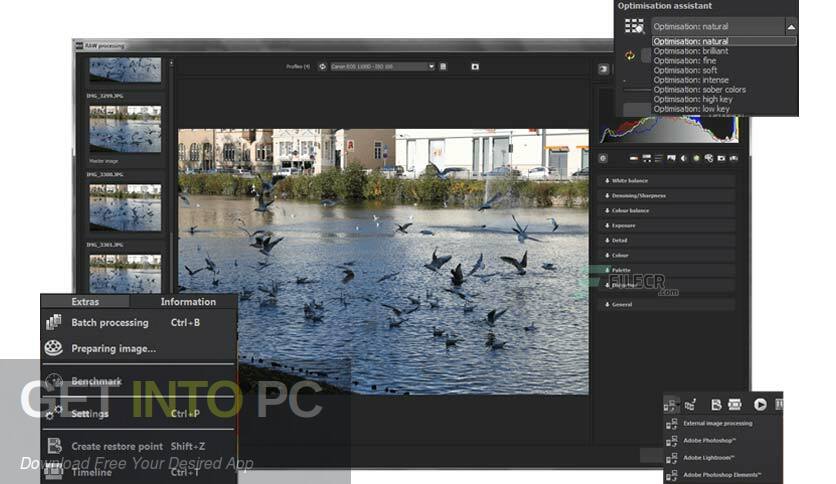Select the top thumbnail in the filmstrip
This screenshot has height=484, width=836.
[x=125, y=69]
